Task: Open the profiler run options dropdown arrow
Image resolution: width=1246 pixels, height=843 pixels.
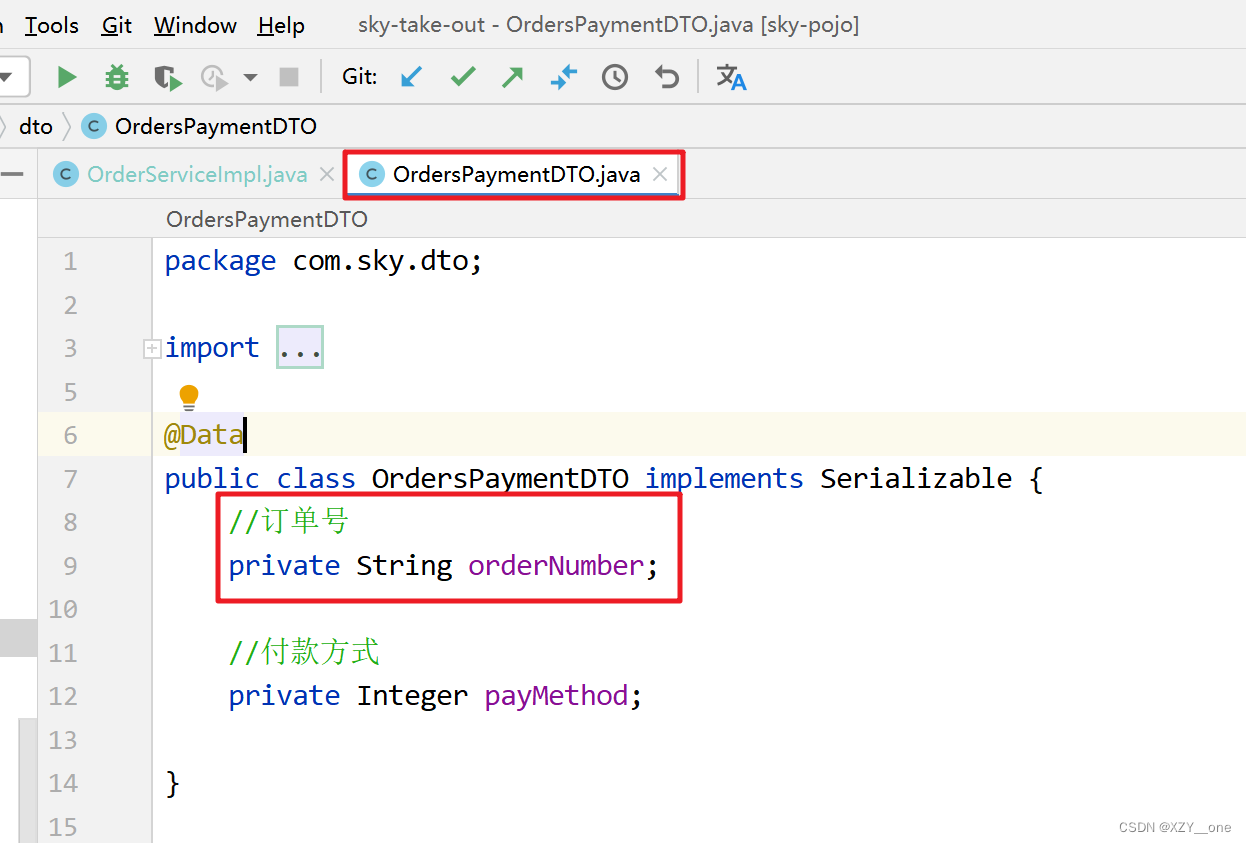Action: coord(250,77)
